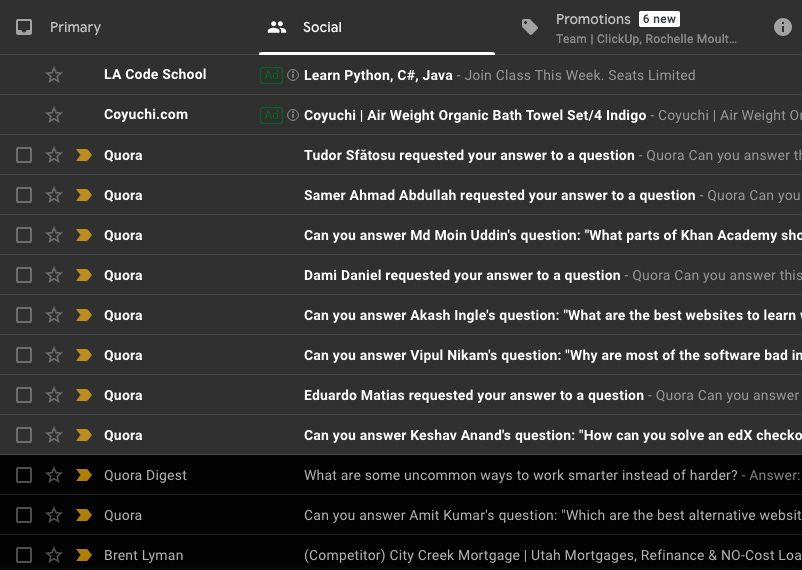Image resolution: width=802 pixels, height=570 pixels.
Task: Star the Tudor Sfătosu Quora email
Action: coord(54,155)
